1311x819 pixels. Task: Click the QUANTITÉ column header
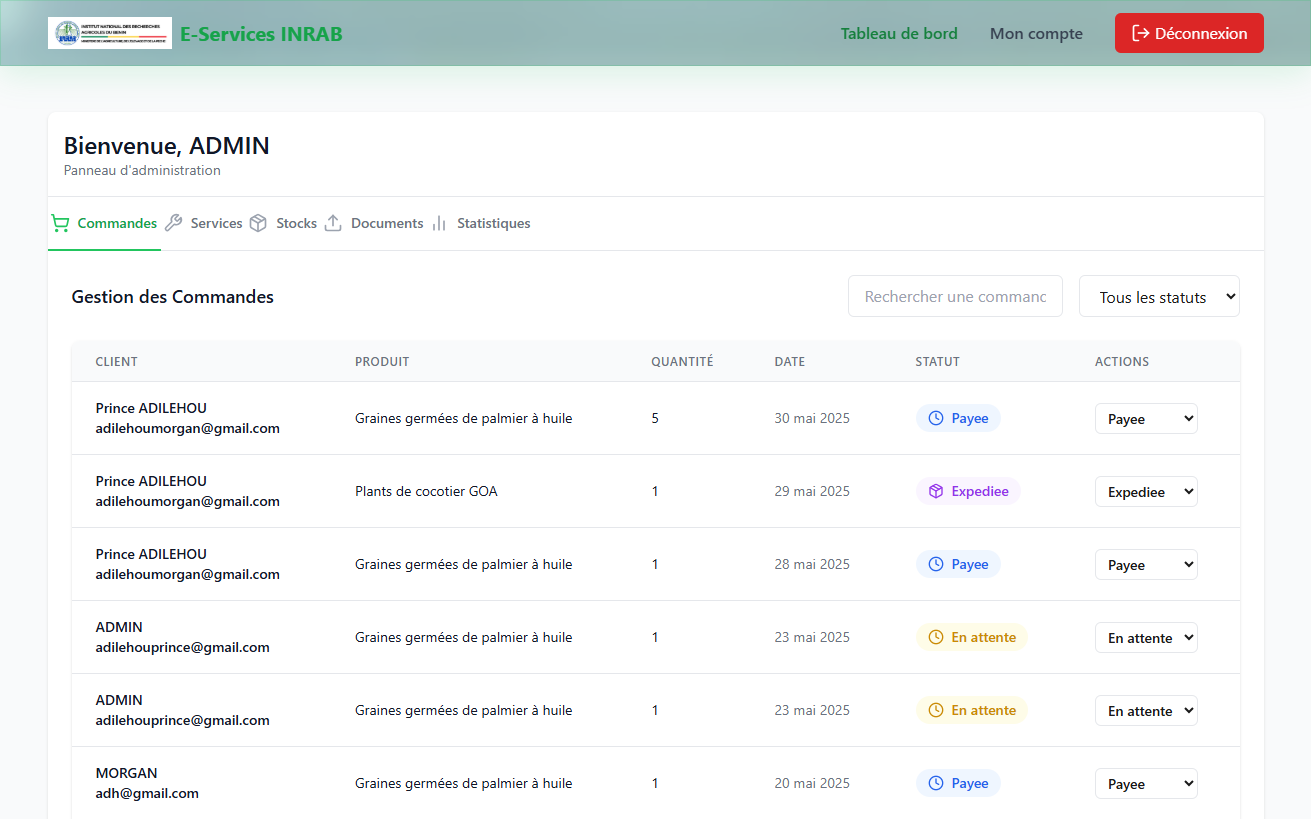tap(682, 362)
